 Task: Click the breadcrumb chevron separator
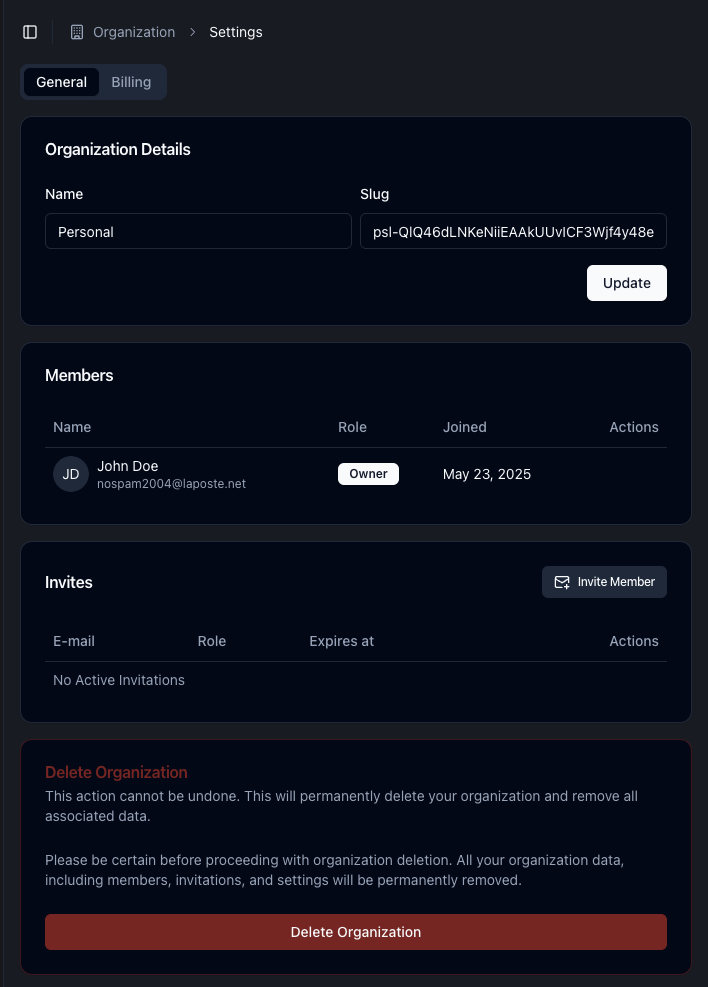coord(192,32)
